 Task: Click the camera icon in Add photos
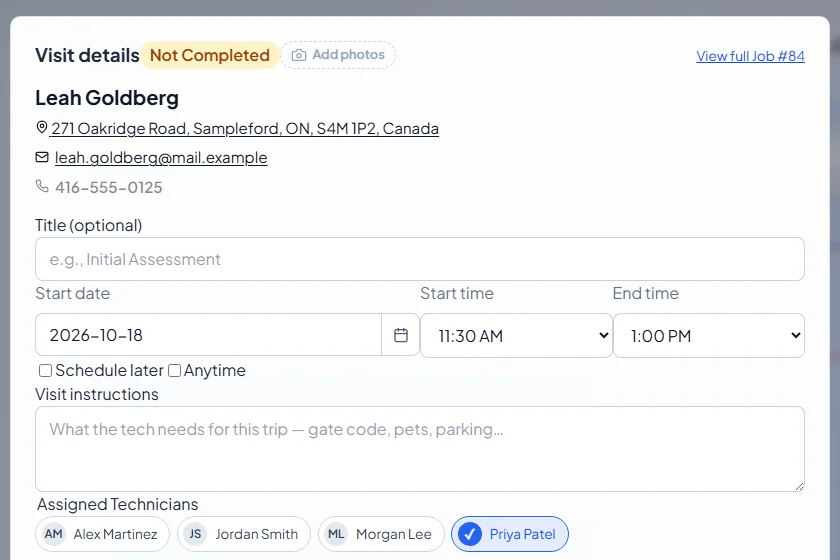[299, 55]
